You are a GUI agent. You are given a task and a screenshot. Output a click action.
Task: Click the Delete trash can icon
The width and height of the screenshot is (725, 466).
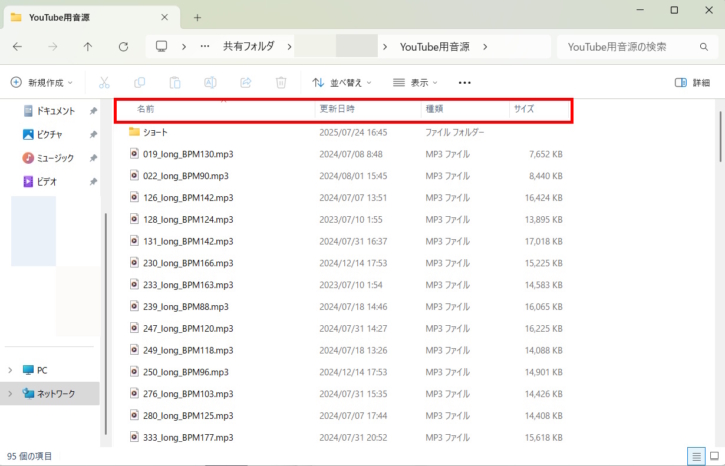click(282, 83)
